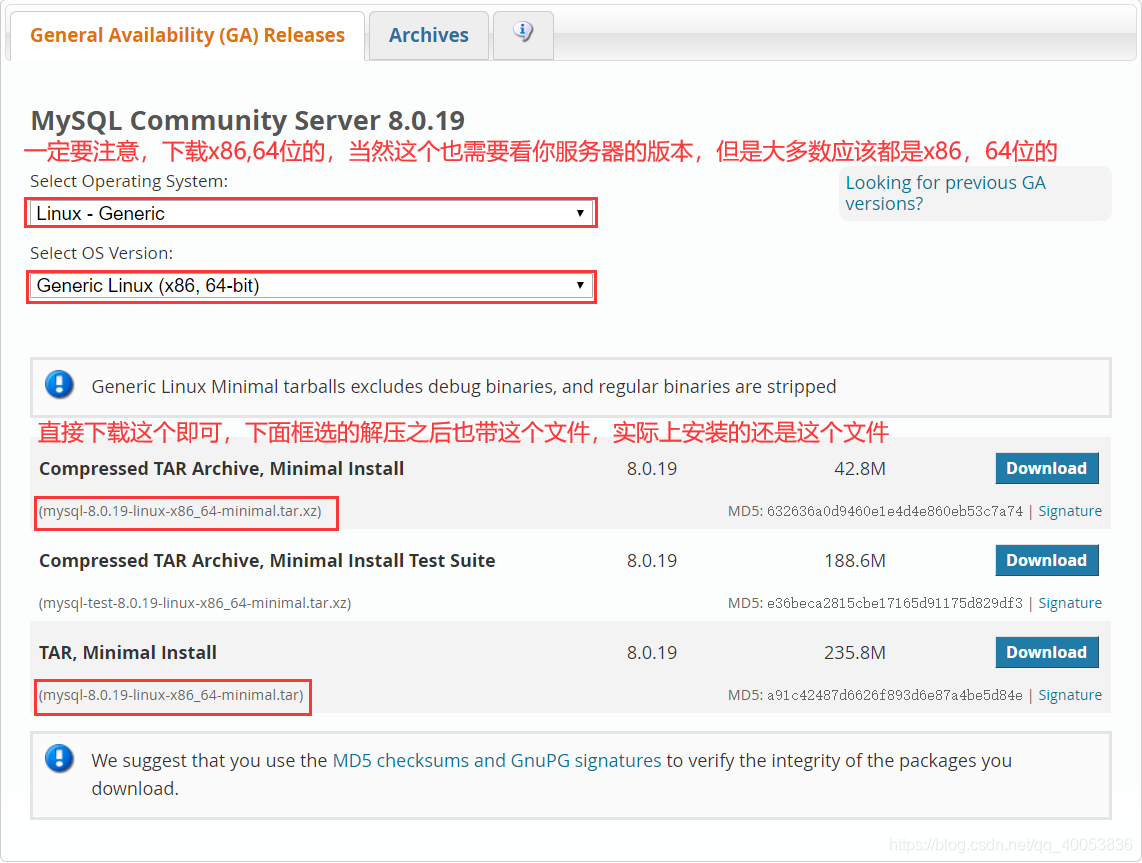The width and height of the screenshot is (1142, 863).
Task: Download the TAR, Minimal Install package
Action: click(1047, 653)
